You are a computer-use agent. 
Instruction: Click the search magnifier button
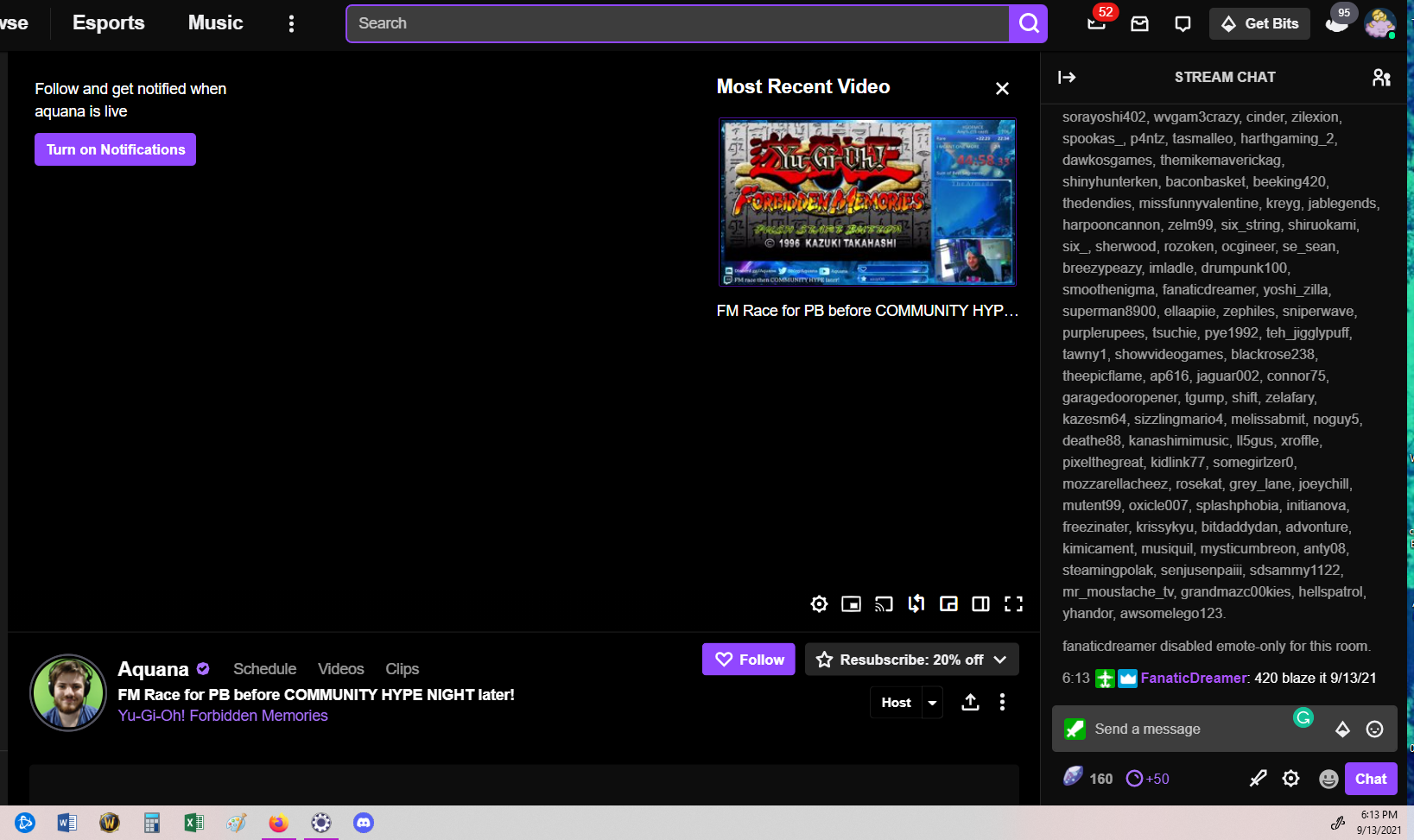pos(1028,23)
